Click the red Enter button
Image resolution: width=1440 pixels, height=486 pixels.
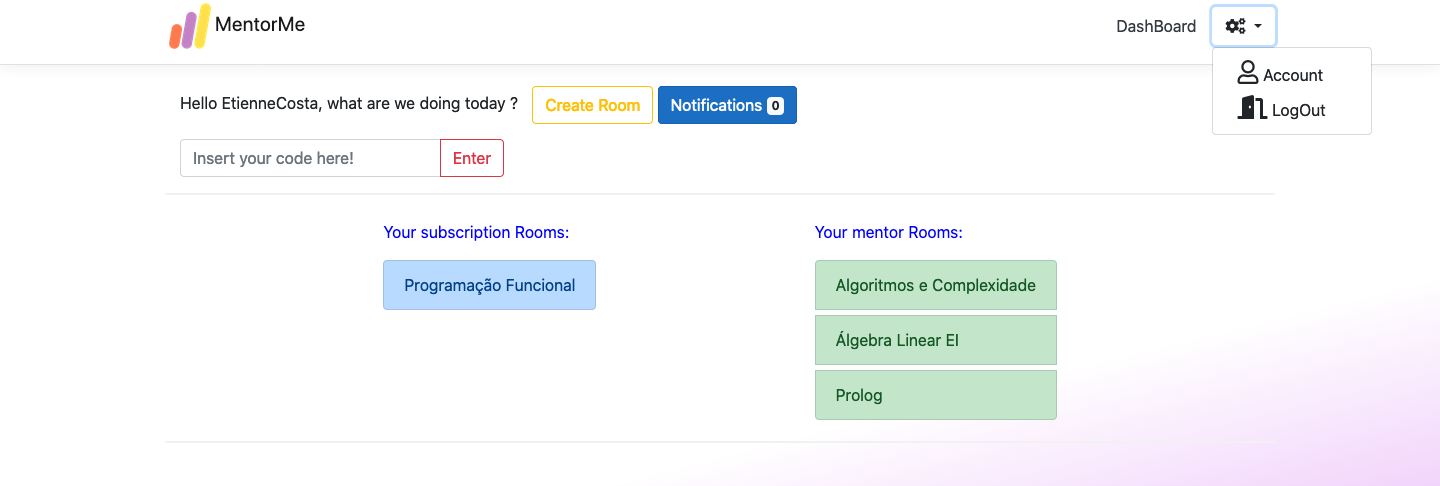point(472,158)
